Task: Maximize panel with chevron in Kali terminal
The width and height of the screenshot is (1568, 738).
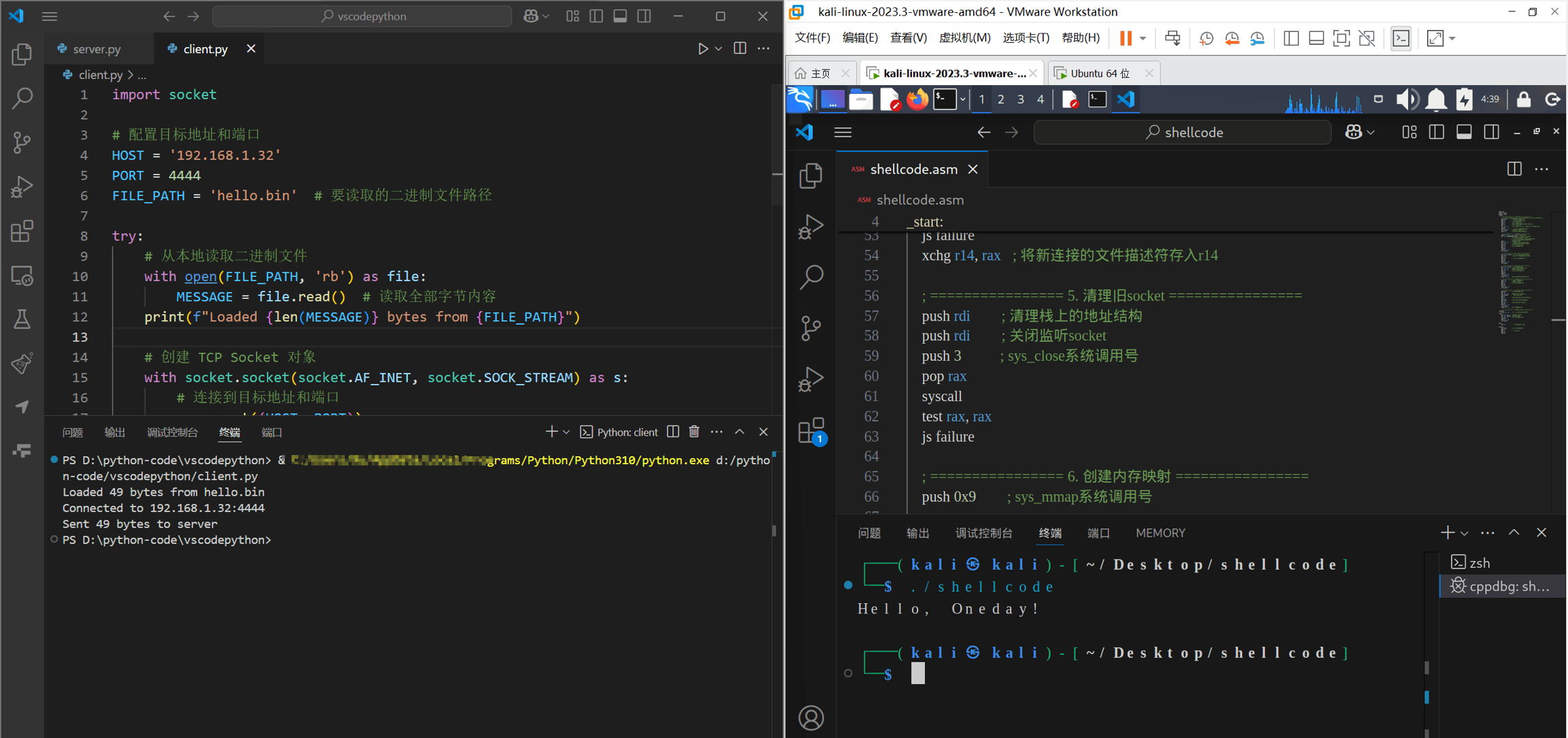Action: tap(1514, 532)
